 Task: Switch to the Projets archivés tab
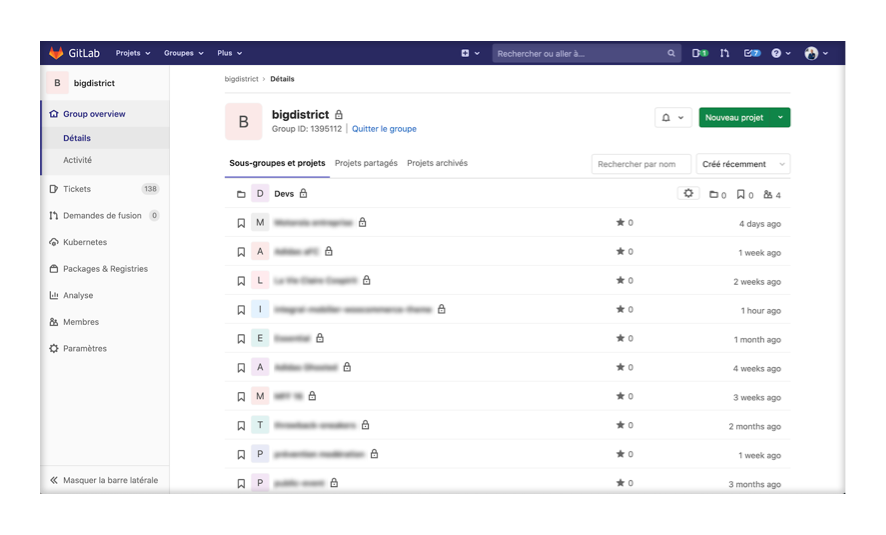437,163
